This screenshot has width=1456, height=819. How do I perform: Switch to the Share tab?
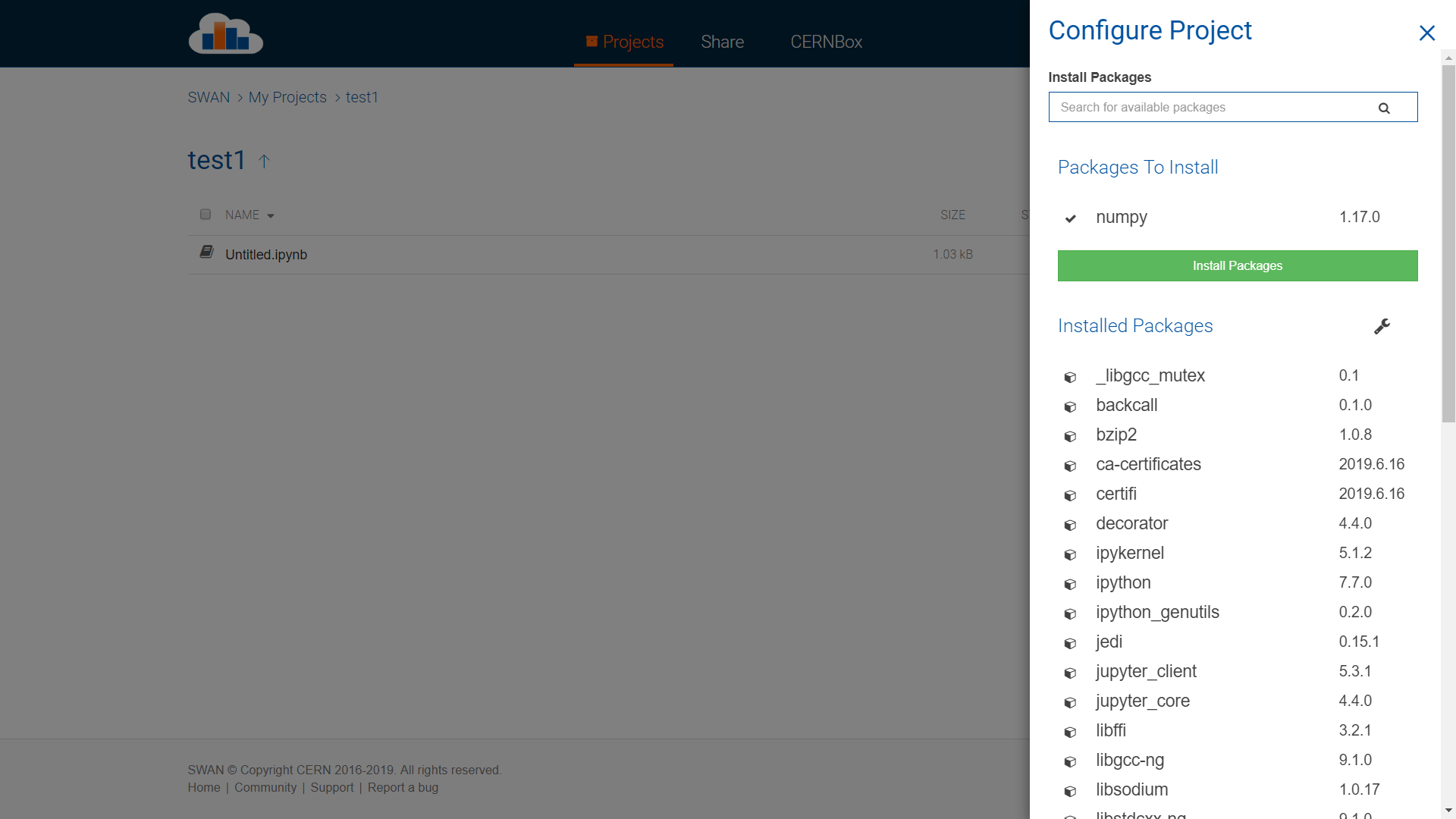[x=722, y=42]
